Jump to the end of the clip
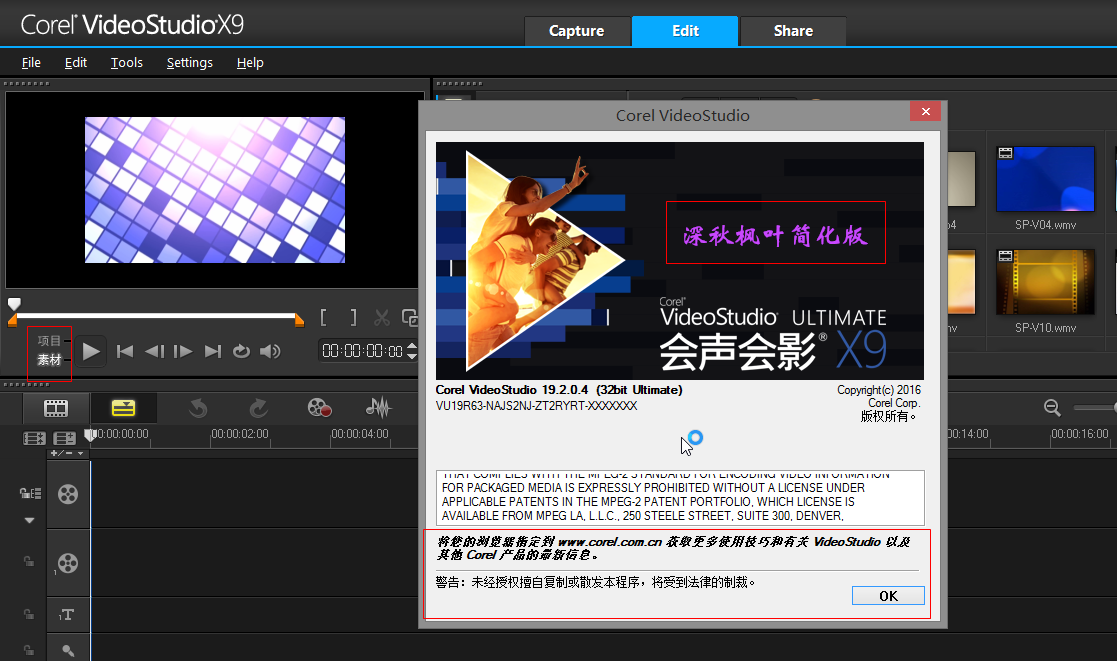The image size is (1117, 661). (x=212, y=351)
